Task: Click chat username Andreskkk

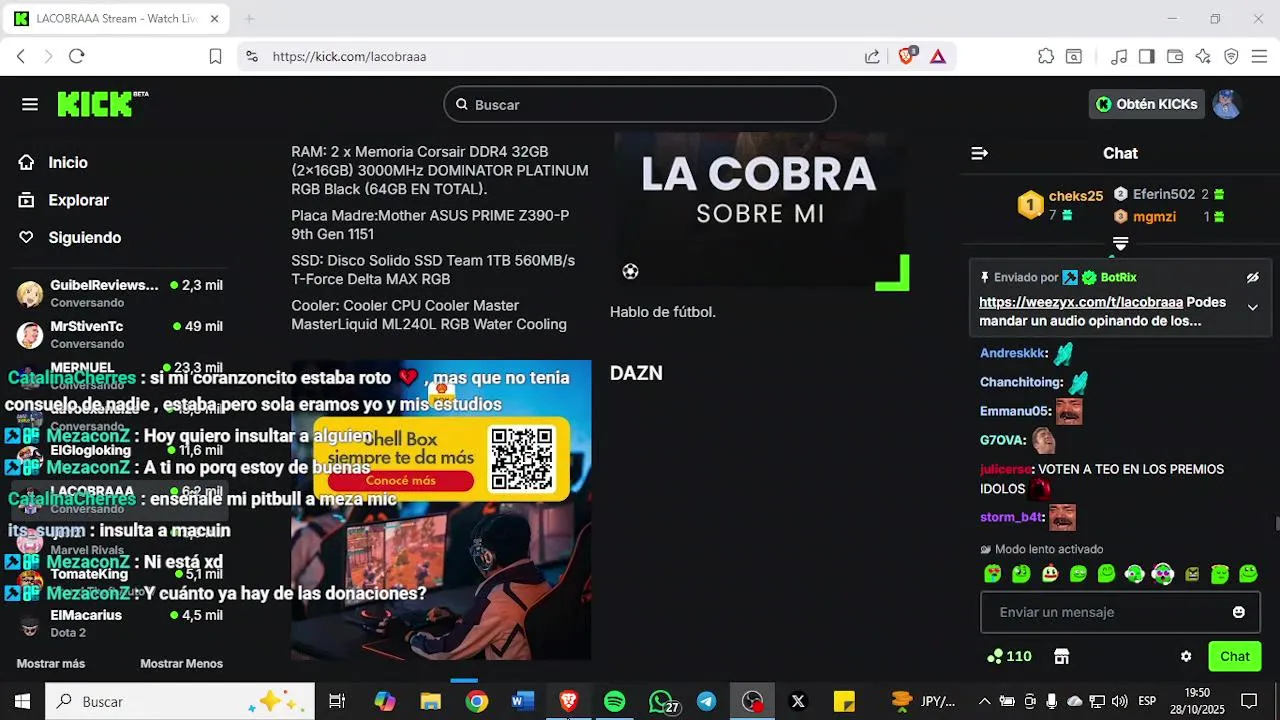Action: [x=1012, y=353]
